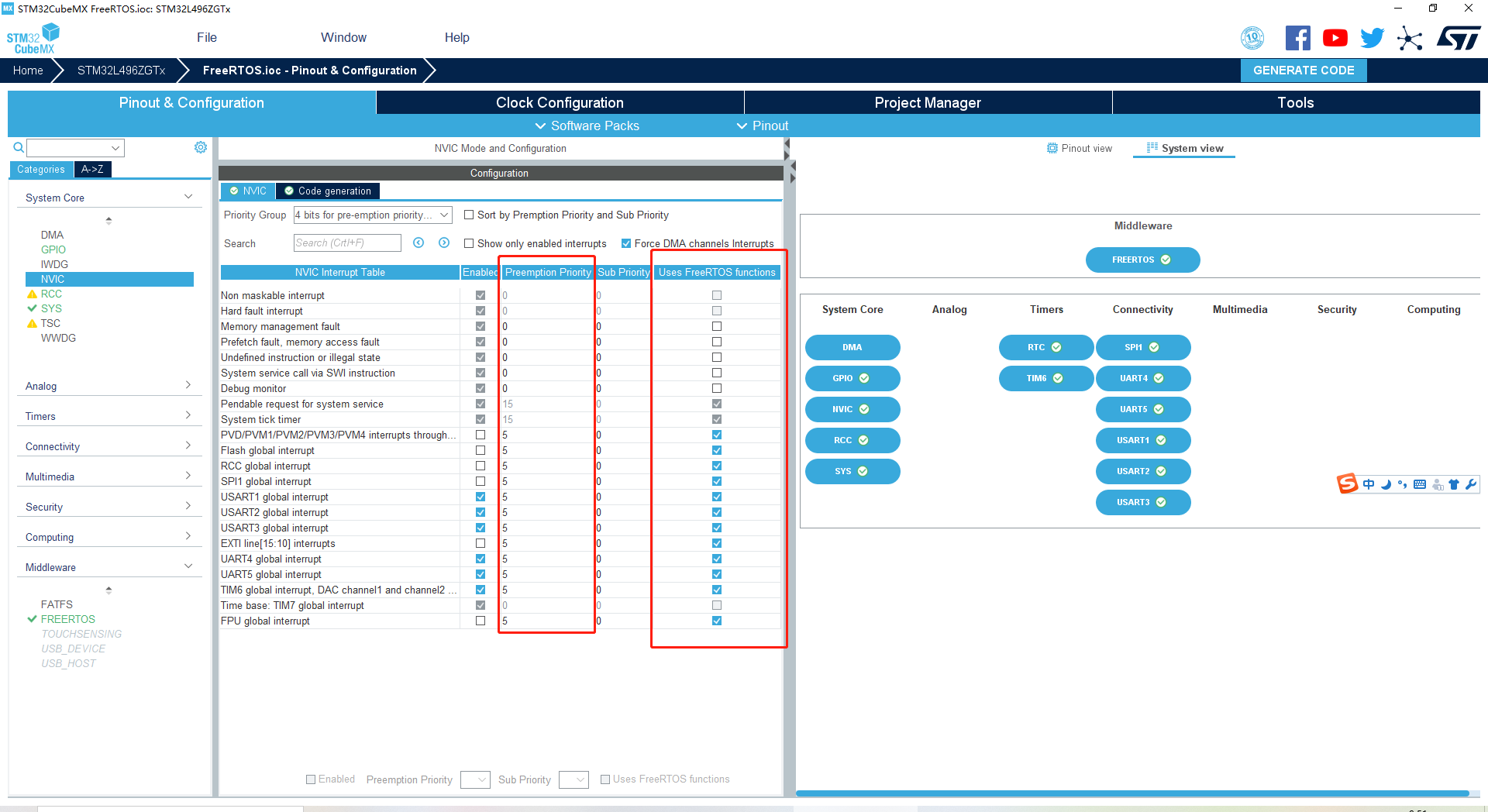The image size is (1488, 812).
Task: Select FREERTOS in Middleware list
Action: coord(68,619)
